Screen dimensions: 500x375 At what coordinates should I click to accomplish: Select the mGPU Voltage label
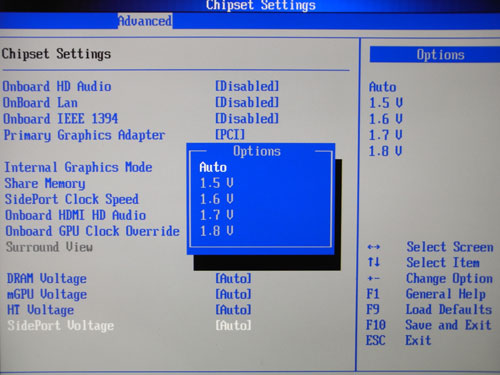coord(47,295)
